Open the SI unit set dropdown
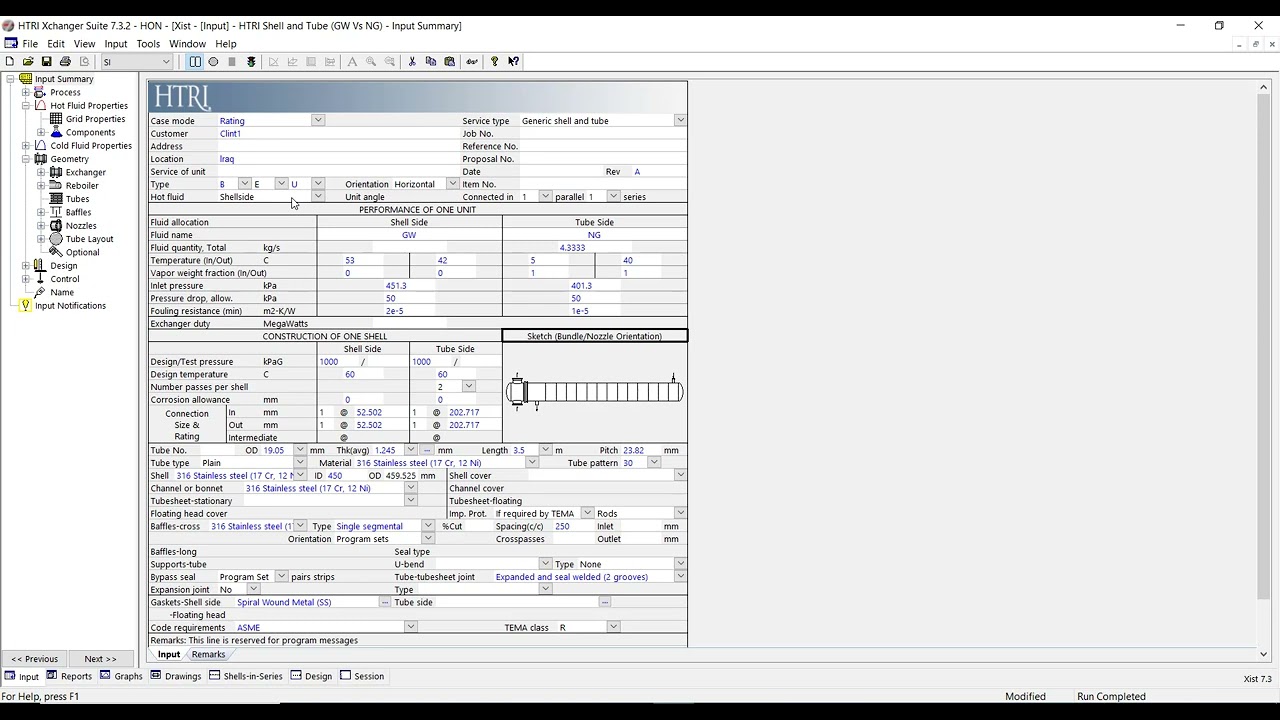The height and width of the screenshot is (720, 1280). click(166, 62)
